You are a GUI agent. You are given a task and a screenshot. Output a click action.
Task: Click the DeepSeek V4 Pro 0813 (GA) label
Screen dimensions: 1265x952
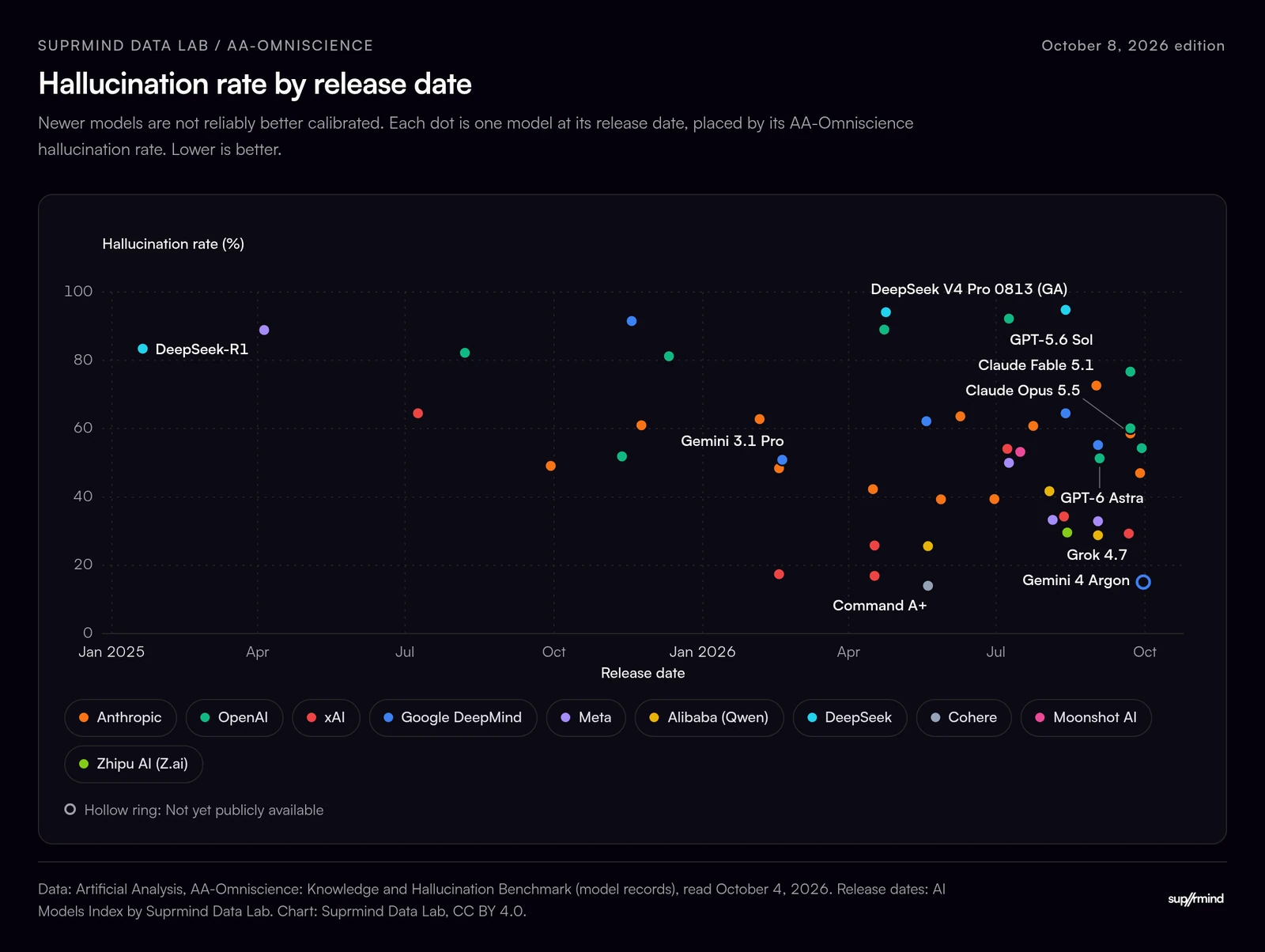tap(969, 289)
